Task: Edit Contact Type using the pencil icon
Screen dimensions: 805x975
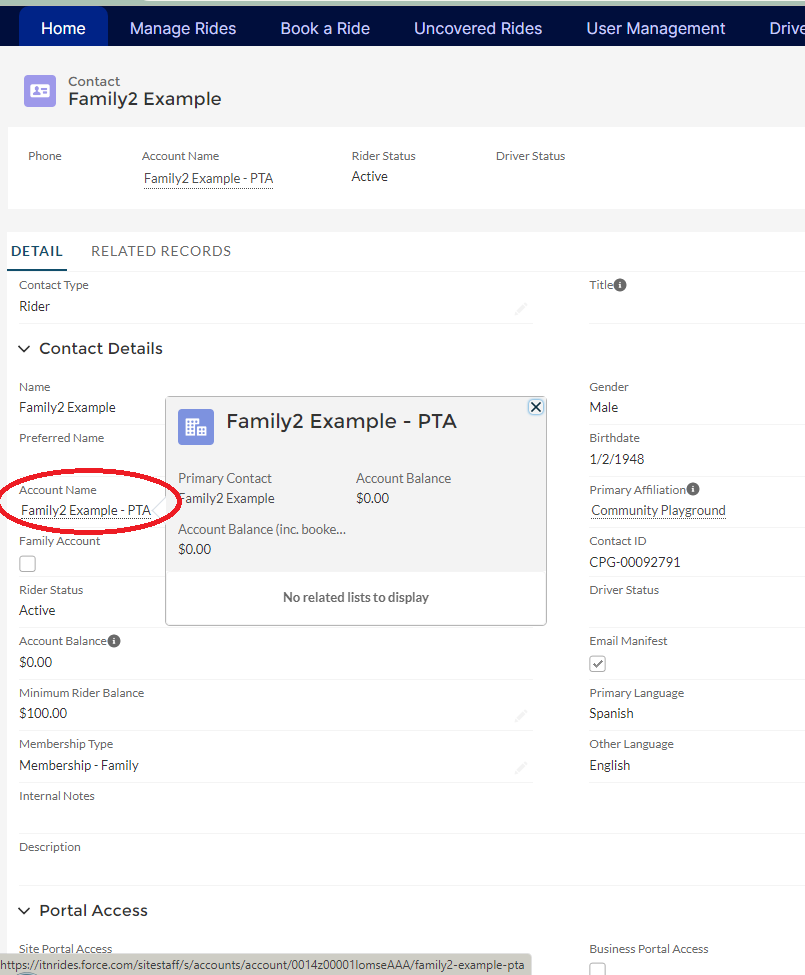Action: [x=521, y=309]
